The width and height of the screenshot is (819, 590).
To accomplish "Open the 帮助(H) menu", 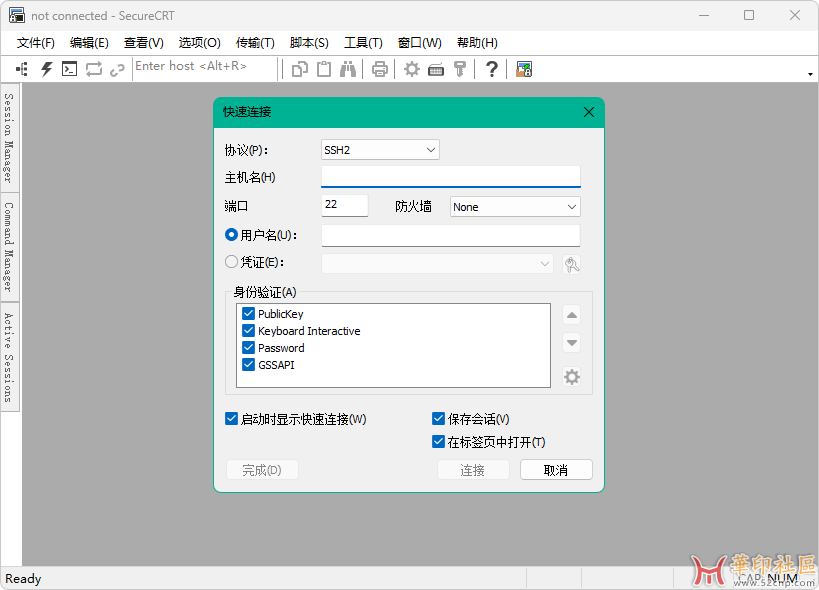I will [477, 43].
